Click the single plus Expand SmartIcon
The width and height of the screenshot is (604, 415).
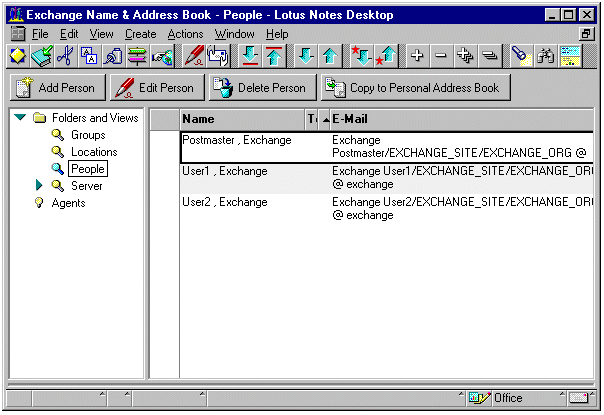(417, 56)
